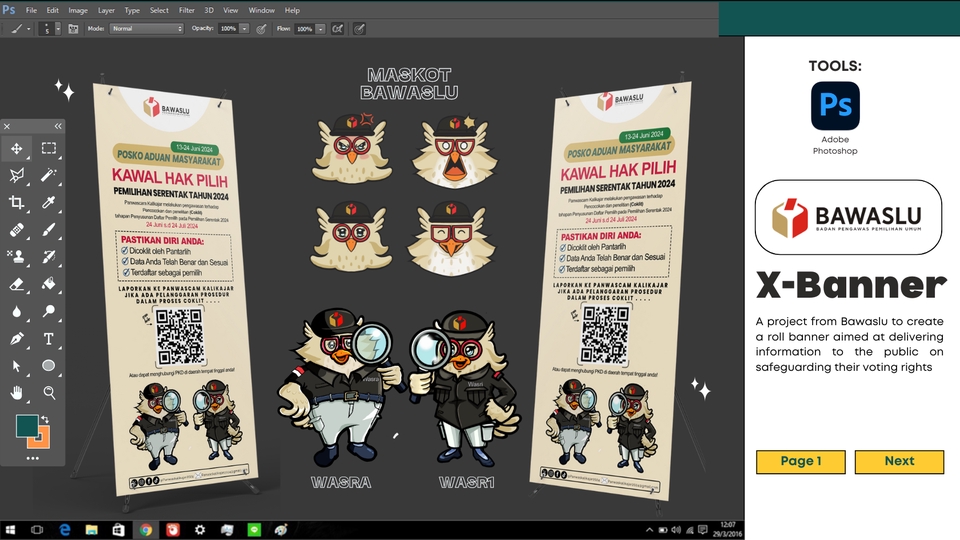Select the Path Selection arrow tool
960x540 pixels.
click(17, 366)
